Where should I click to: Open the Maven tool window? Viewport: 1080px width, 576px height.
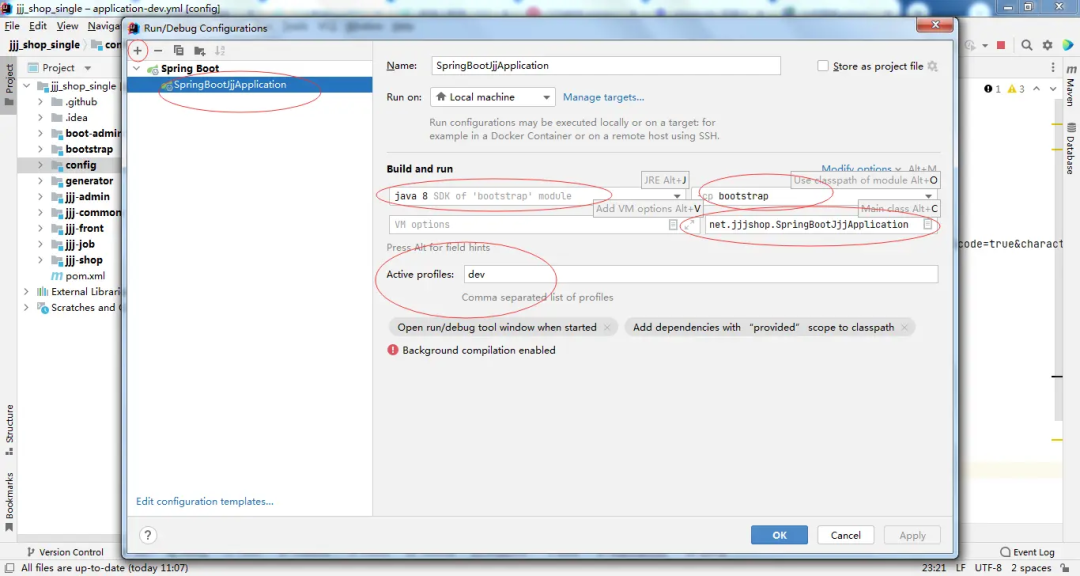pos(1070,85)
